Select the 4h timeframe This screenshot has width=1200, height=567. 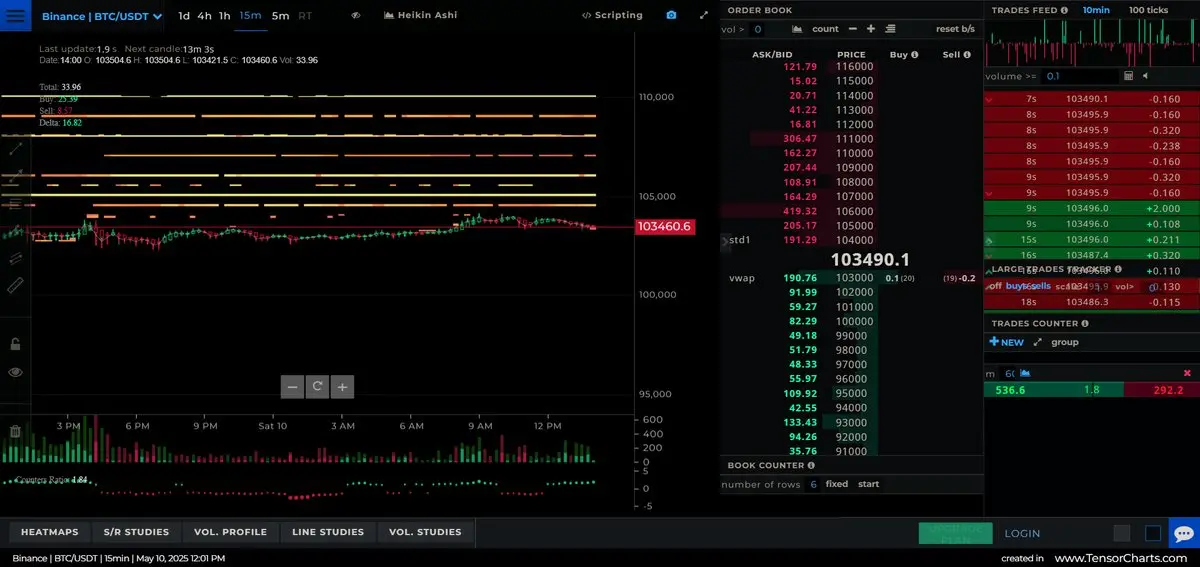[204, 16]
